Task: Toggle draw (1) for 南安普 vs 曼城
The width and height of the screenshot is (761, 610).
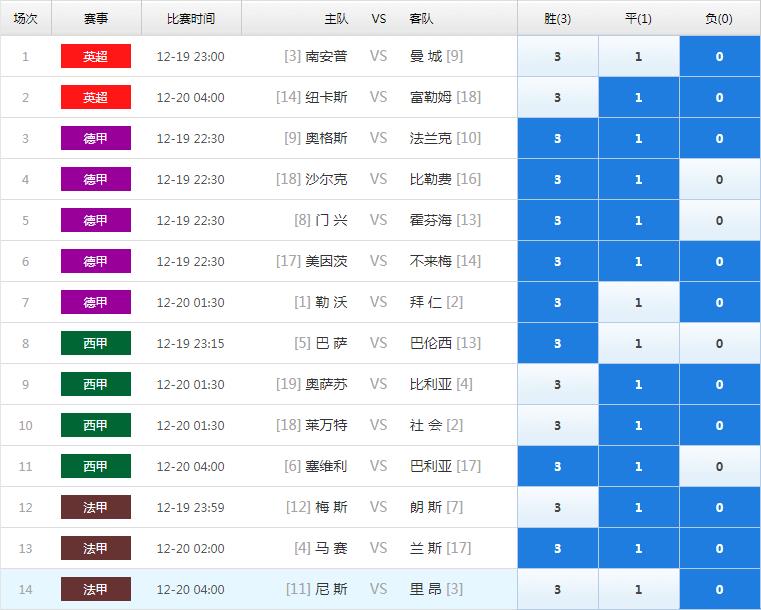Action: tap(639, 56)
